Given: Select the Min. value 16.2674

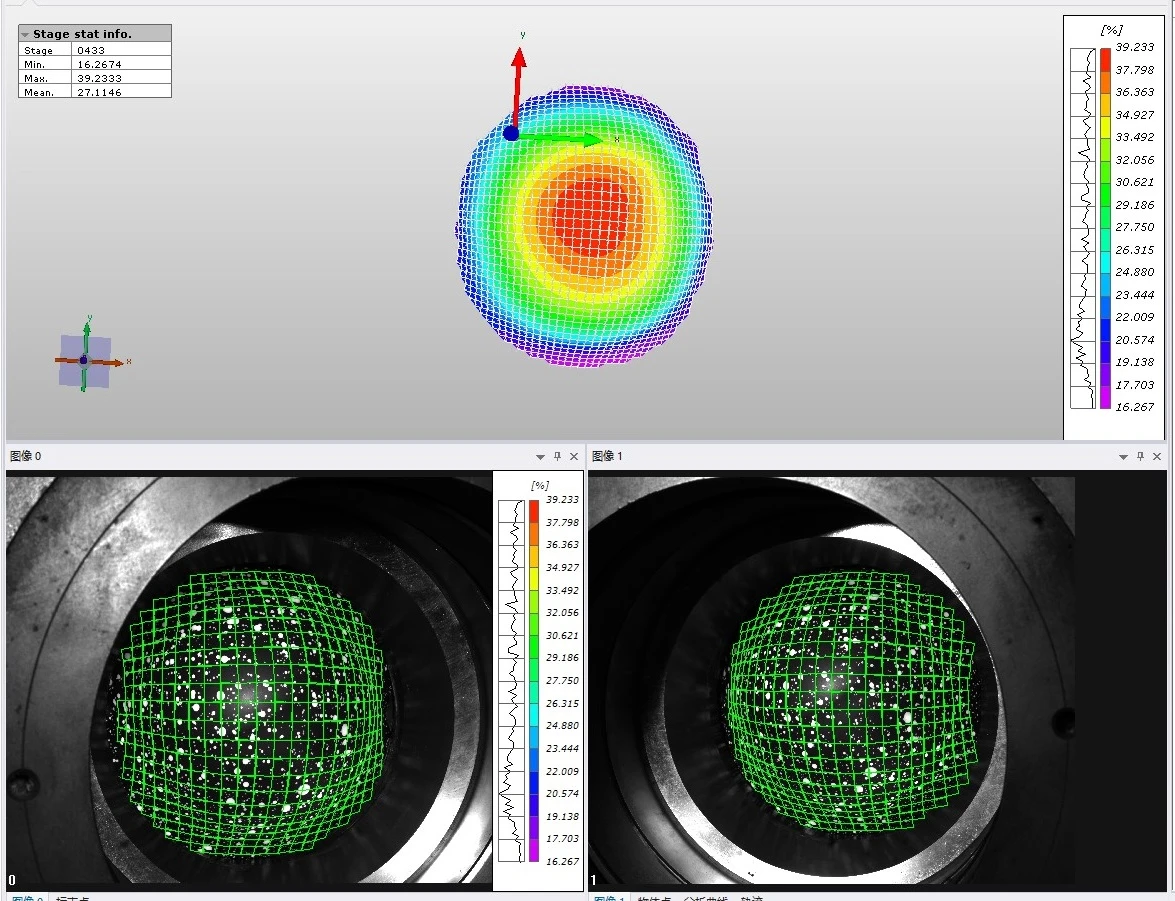Looking at the screenshot, I should point(99,64).
